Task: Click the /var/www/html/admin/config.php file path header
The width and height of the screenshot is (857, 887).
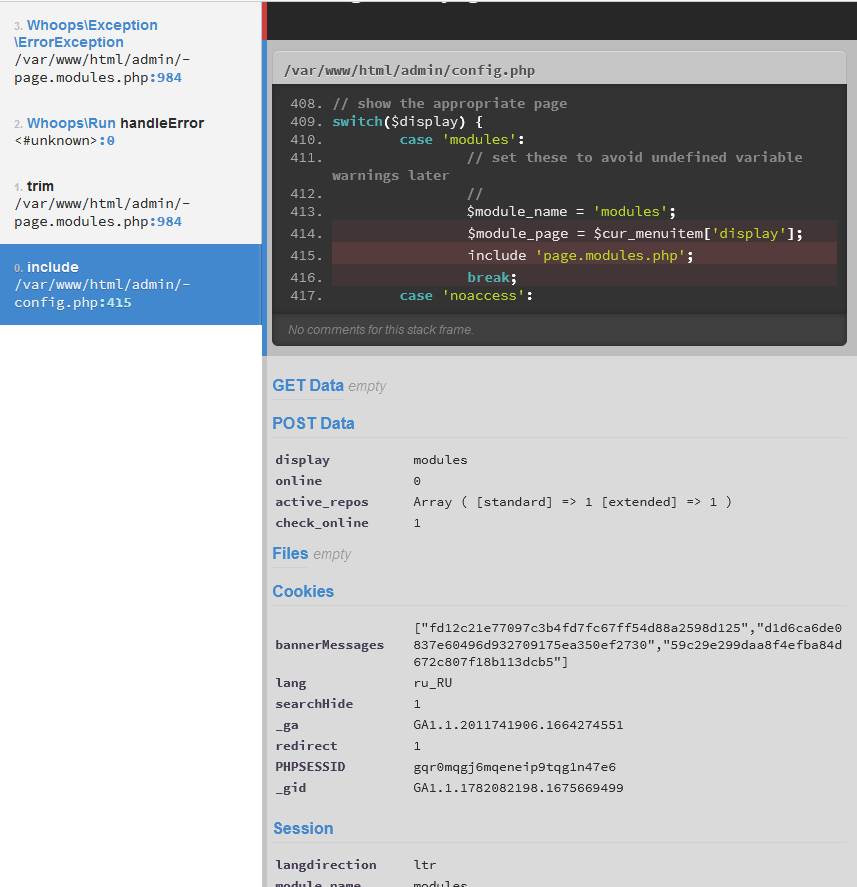Action: [409, 70]
